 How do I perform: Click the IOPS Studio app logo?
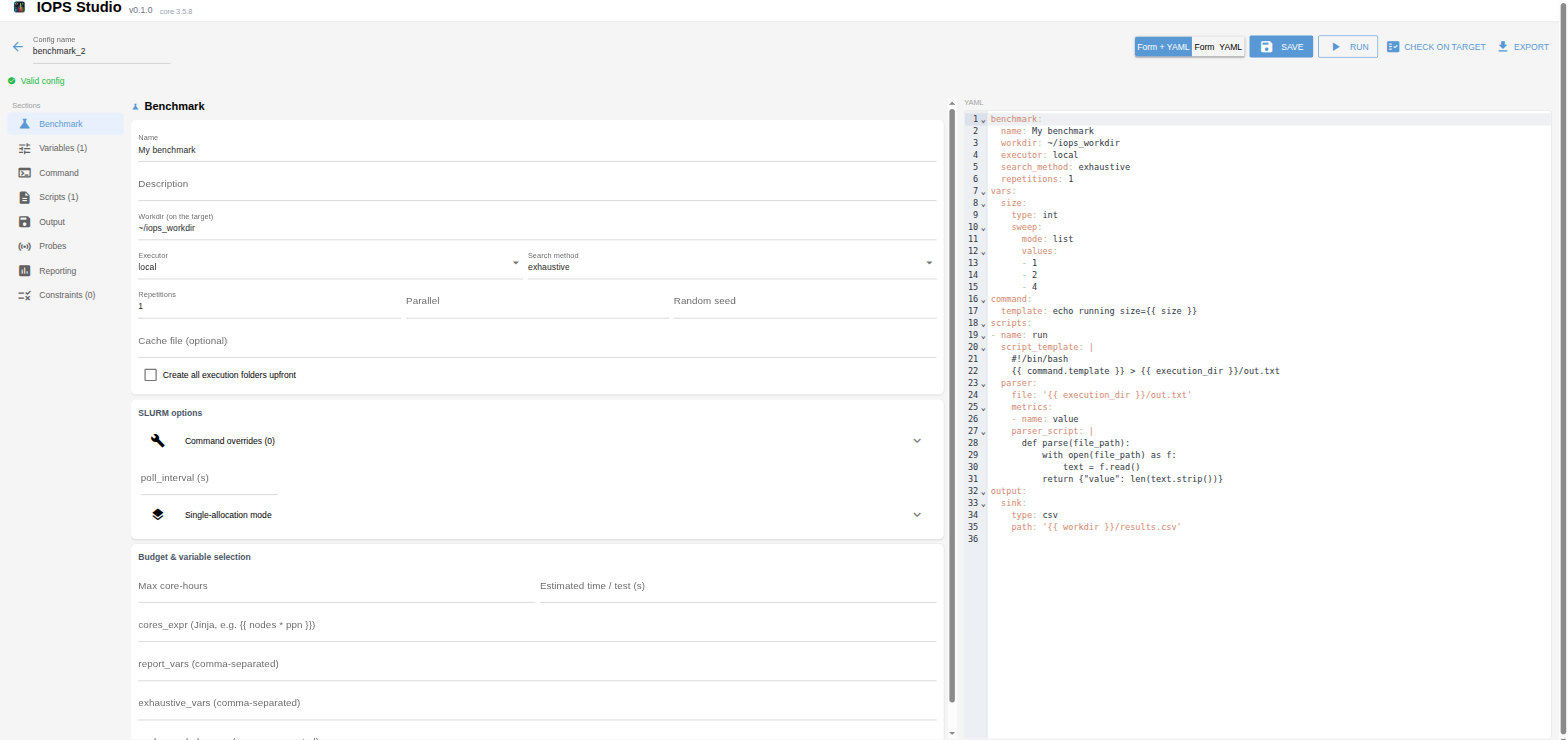click(x=19, y=8)
